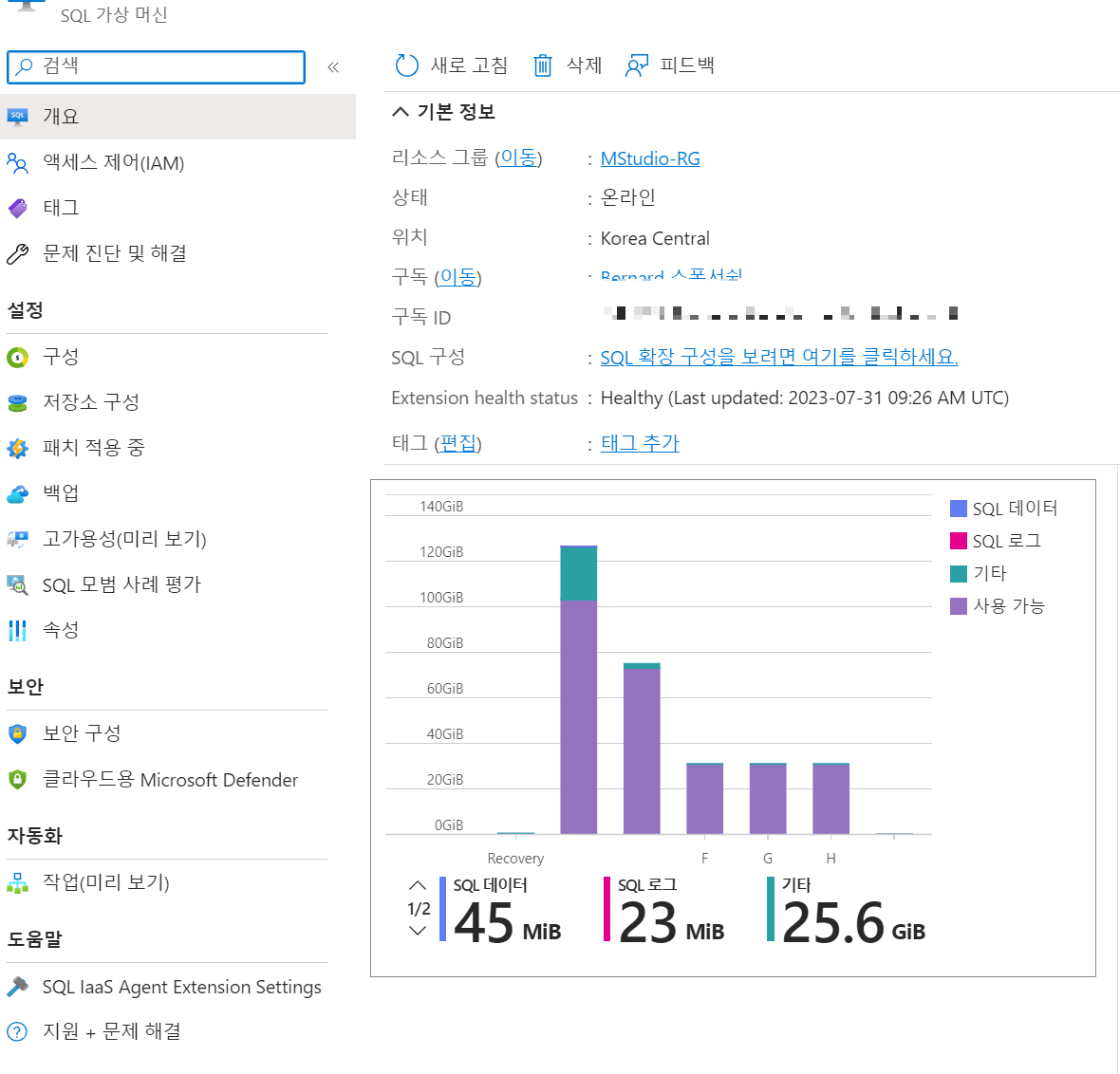Click the trash delete (삭제) icon

click(x=543, y=65)
